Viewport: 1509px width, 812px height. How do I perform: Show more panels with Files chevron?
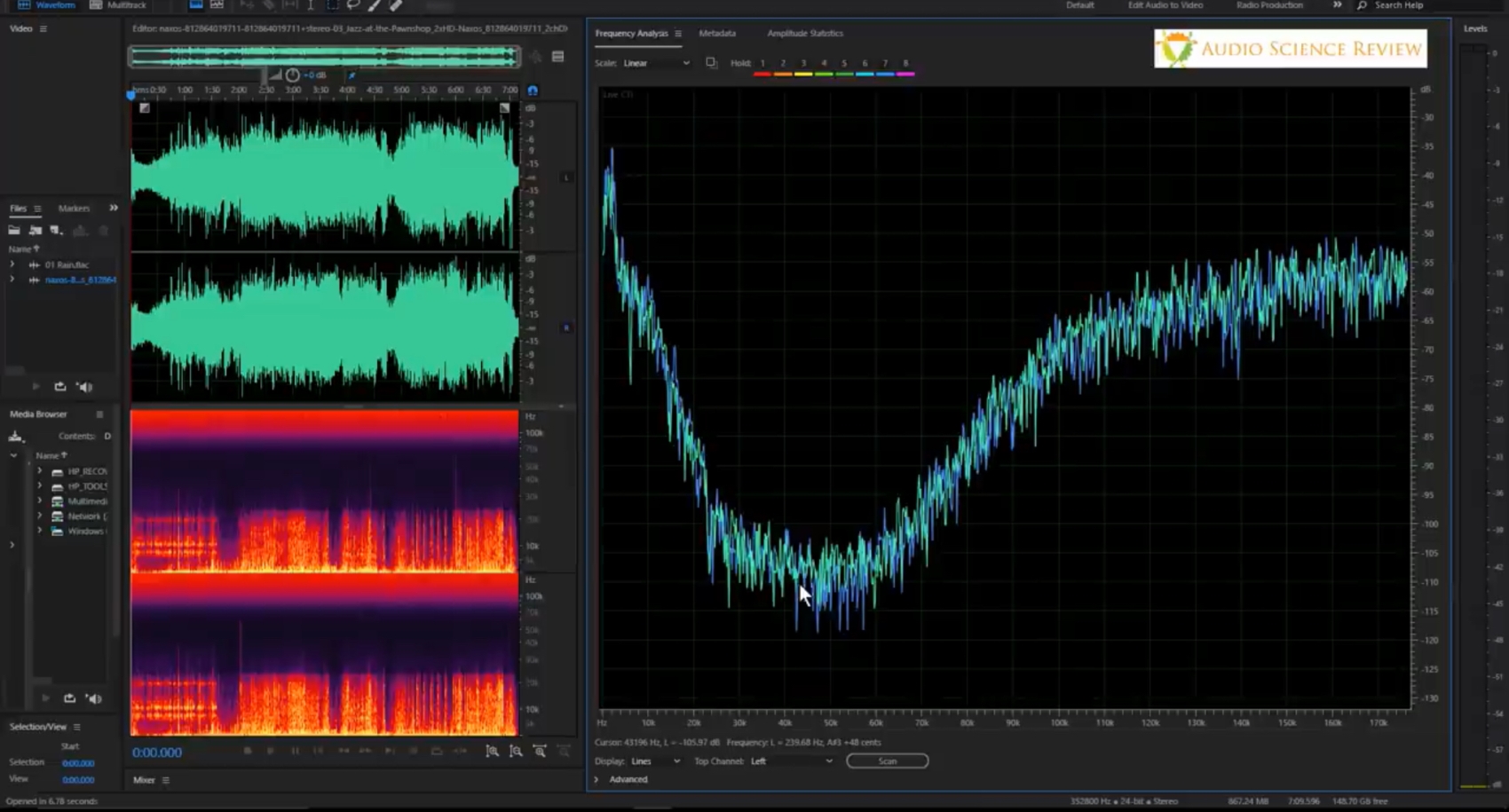pos(114,208)
